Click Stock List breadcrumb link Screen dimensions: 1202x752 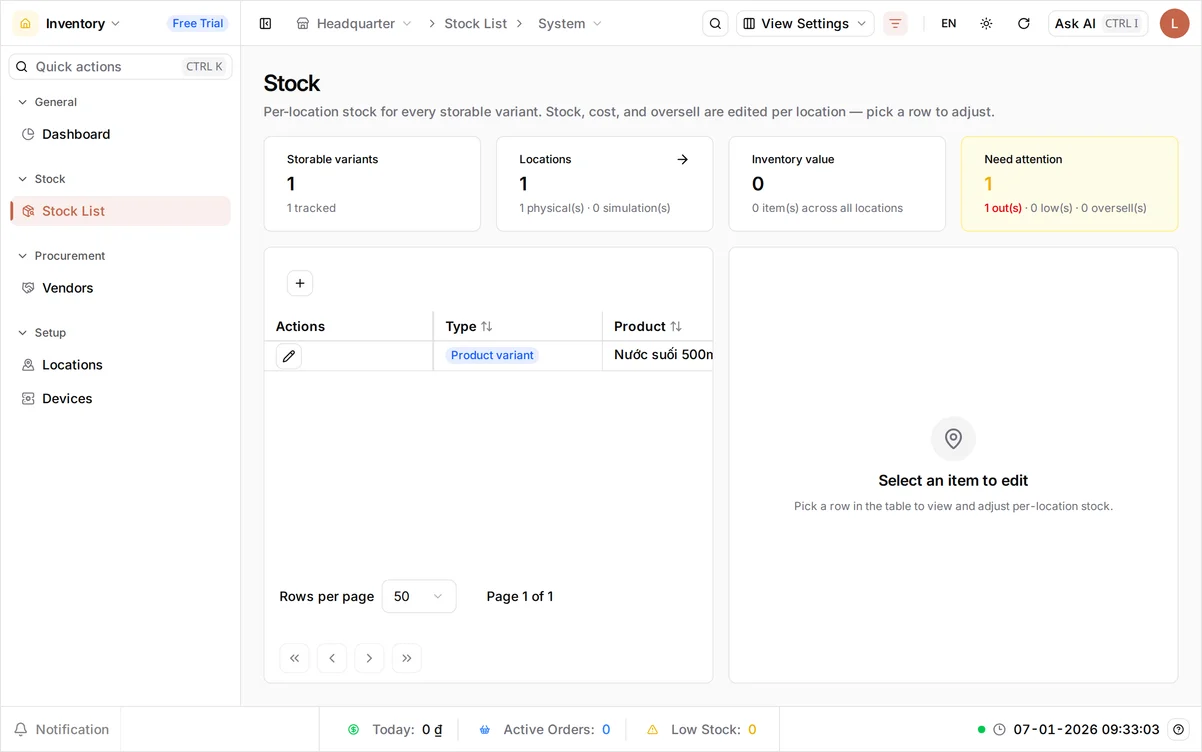pyautogui.click(x=475, y=23)
